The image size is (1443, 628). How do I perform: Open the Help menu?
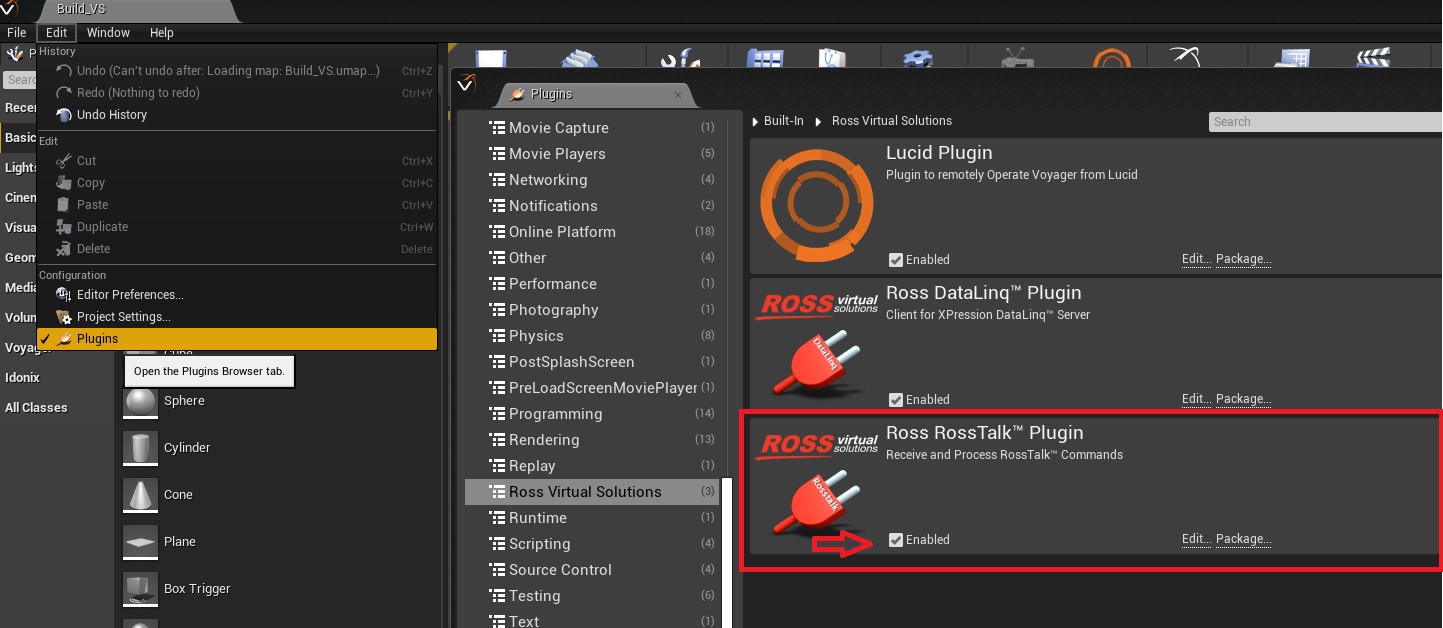click(162, 33)
